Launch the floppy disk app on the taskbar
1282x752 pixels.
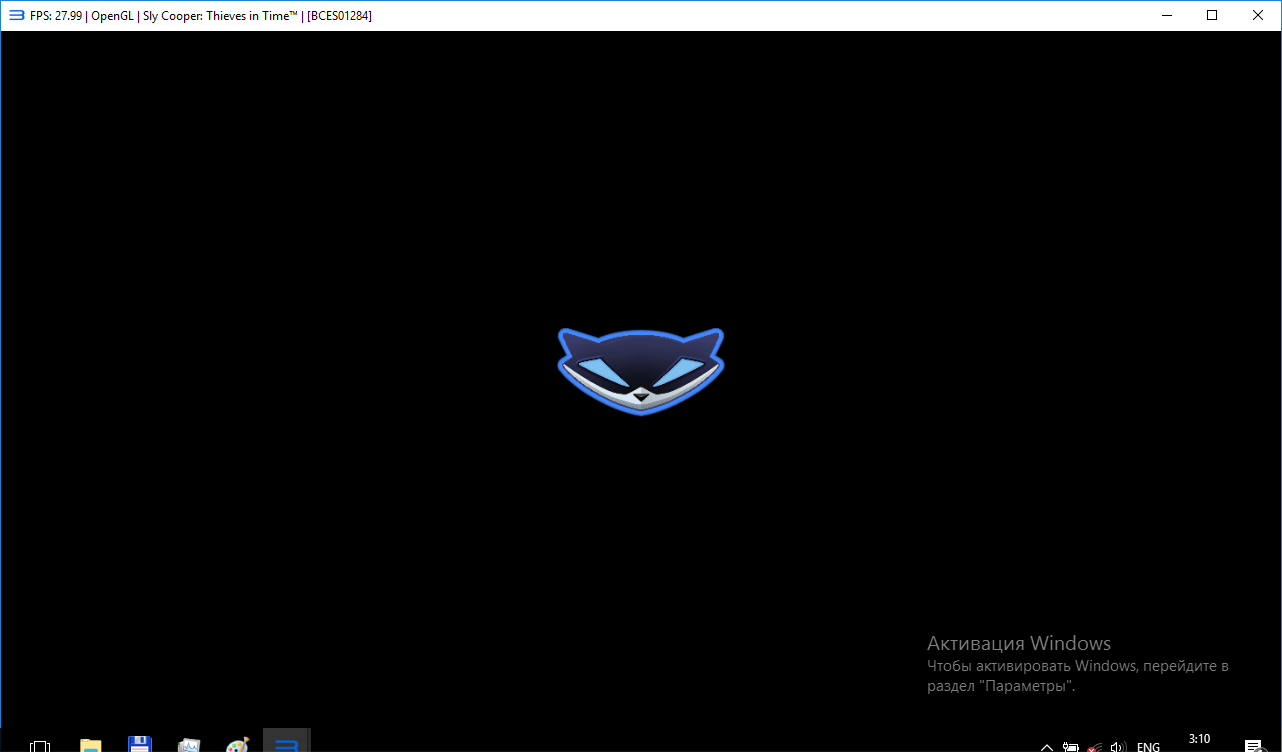click(140, 745)
